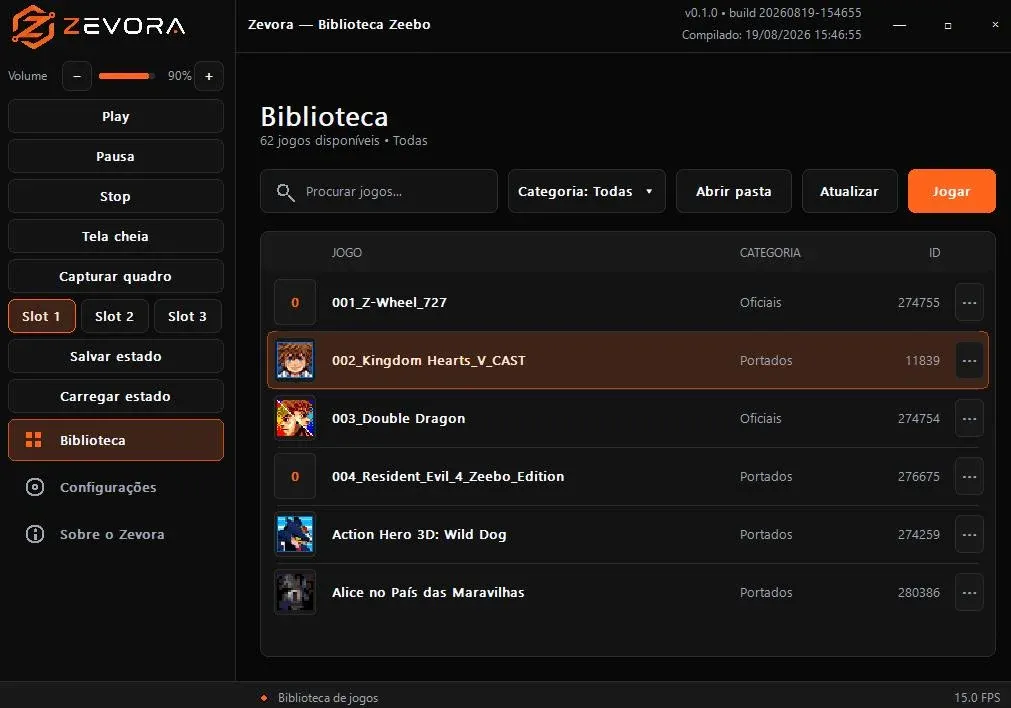Viewport: 1011px width, 708px height.
Task: Click the 001_Z-Wheel_727 placeholder thumbnail
Action: pyautogui.click(x=295, y=302)
